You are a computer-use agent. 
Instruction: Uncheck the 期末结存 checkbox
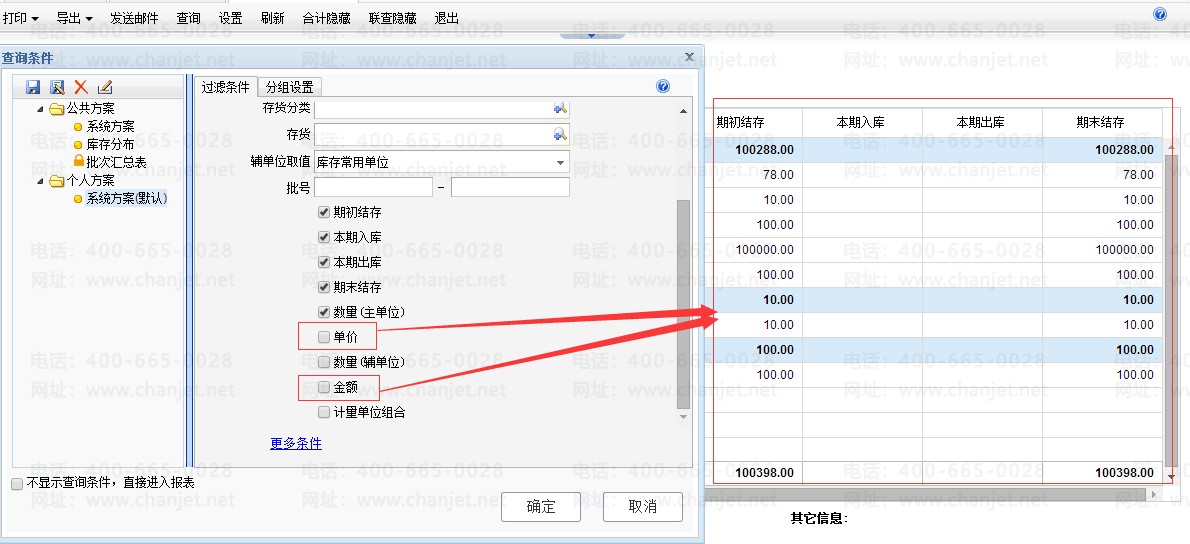click(324, 287)
